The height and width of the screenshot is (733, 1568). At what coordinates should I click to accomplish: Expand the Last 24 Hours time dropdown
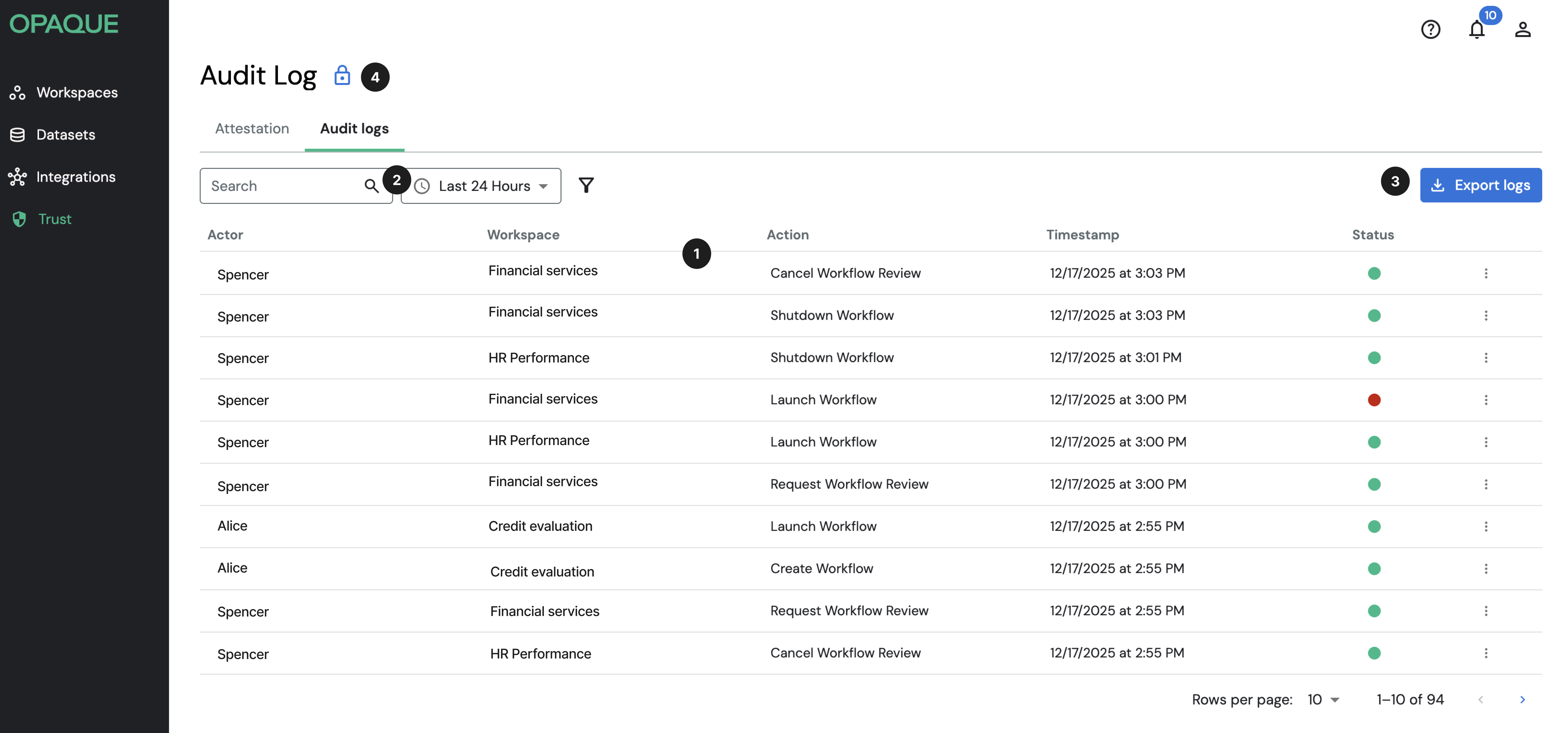click(x=484, y=186)
